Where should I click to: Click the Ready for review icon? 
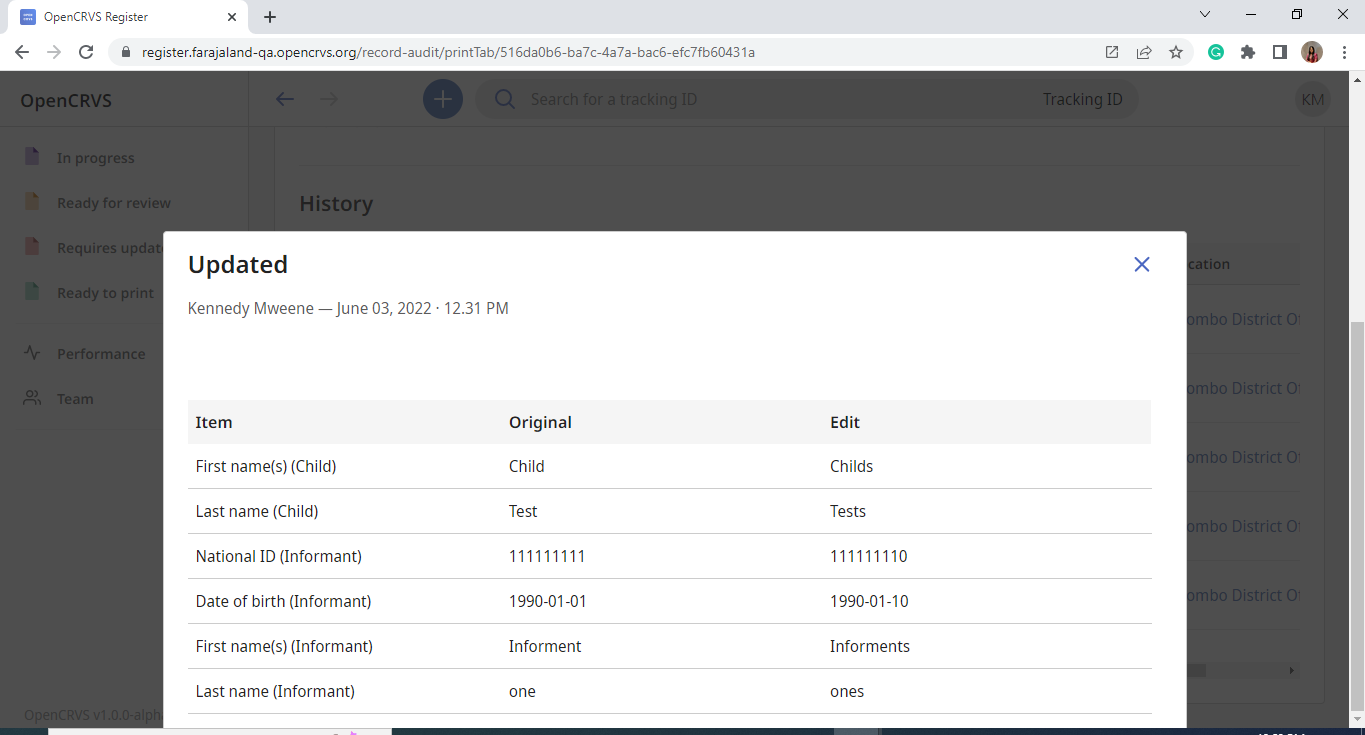coord(31,201)
